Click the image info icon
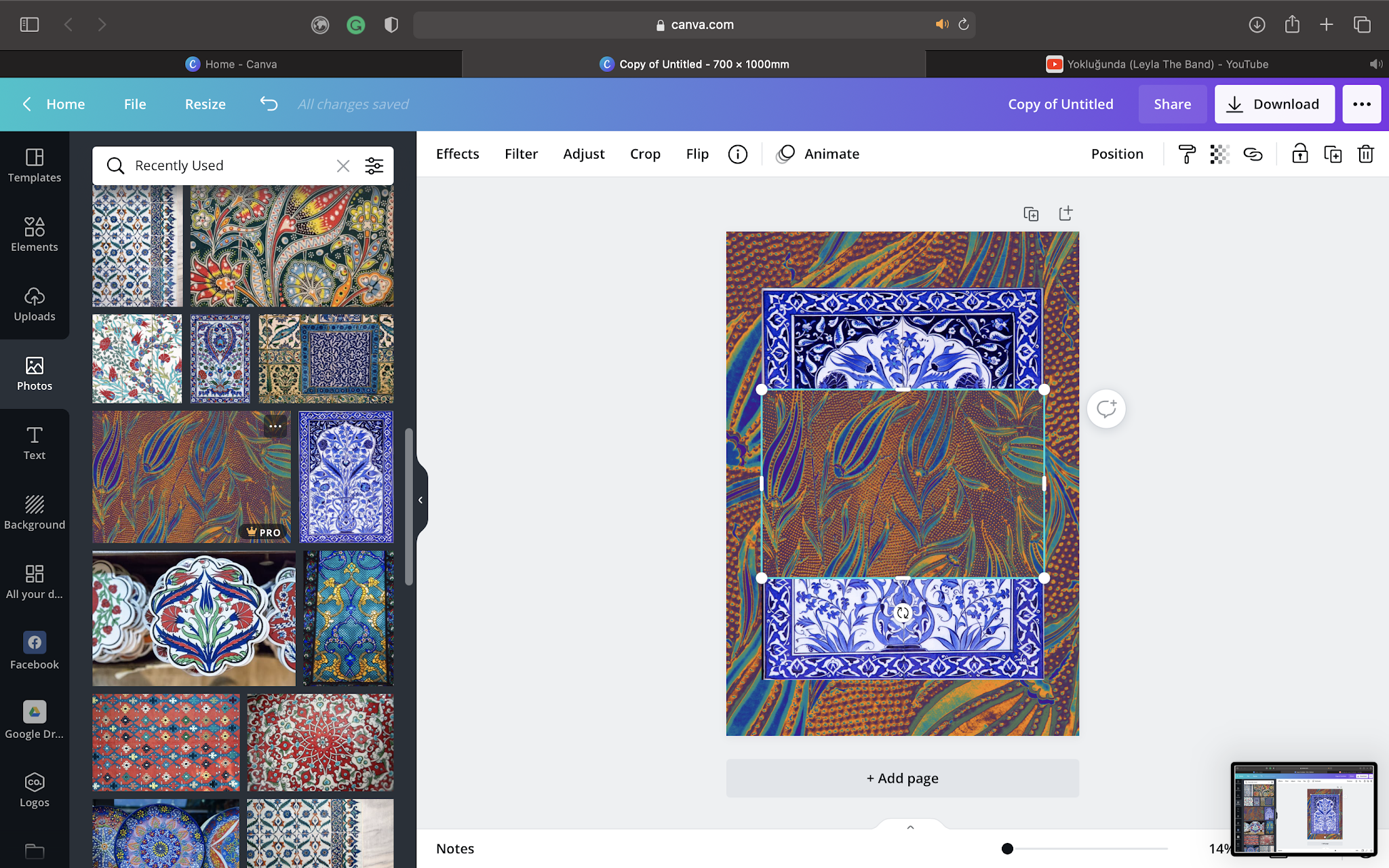 [x=737, y=154]
